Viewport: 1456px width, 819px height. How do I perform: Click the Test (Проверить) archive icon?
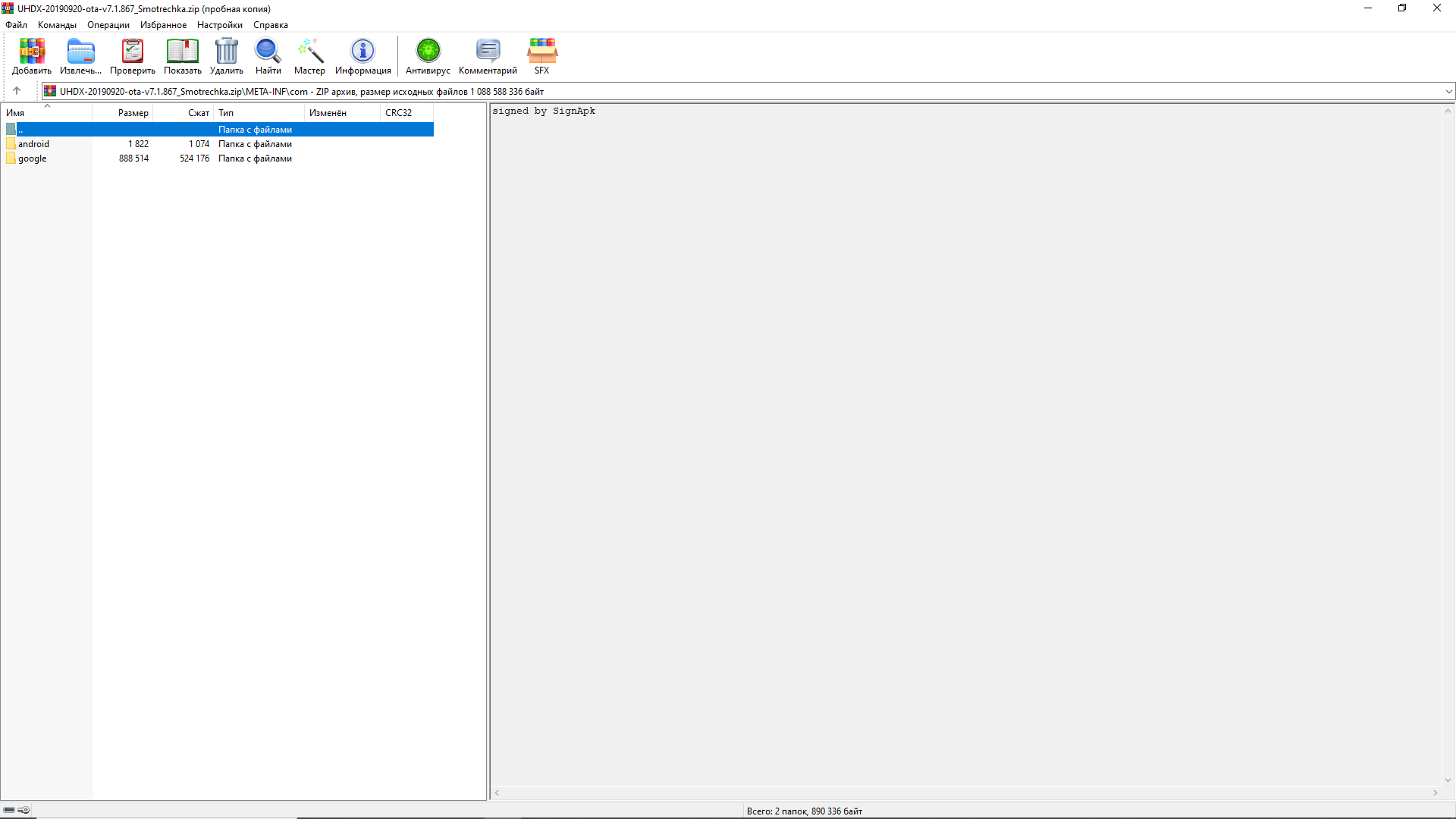133,57
